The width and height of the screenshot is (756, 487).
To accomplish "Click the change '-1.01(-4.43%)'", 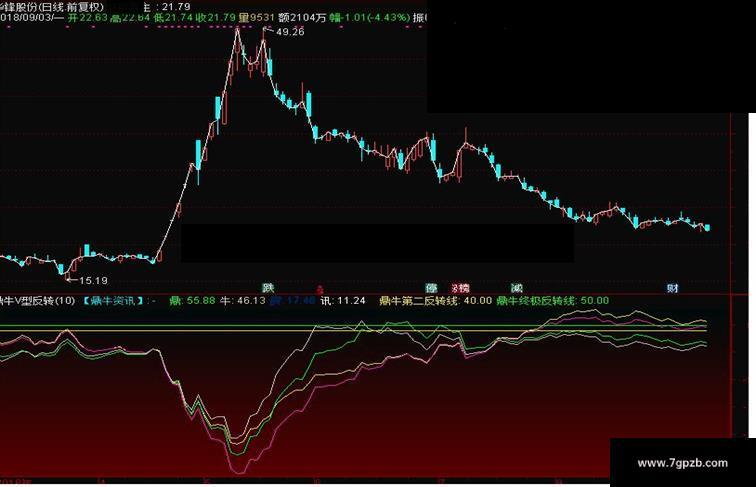I will (376, 18).
